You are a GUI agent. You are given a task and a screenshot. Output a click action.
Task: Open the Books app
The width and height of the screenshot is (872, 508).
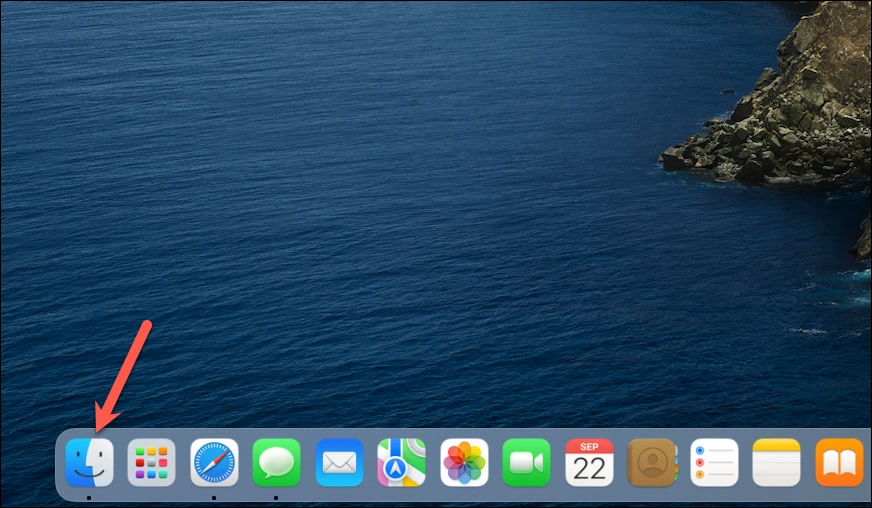coord(840,462)
